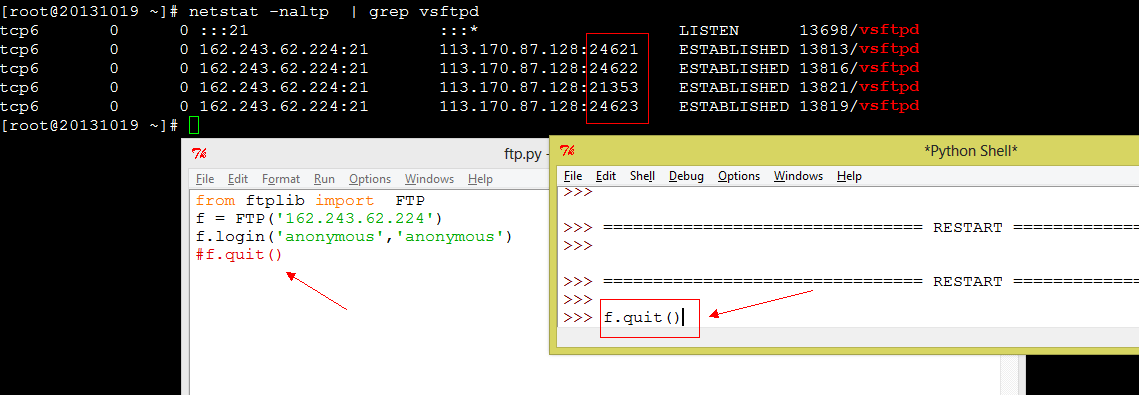Click remote port 24621 in terminal
Image resolution: width=1139 pixels, height=395 pixels.
(614, 49)
